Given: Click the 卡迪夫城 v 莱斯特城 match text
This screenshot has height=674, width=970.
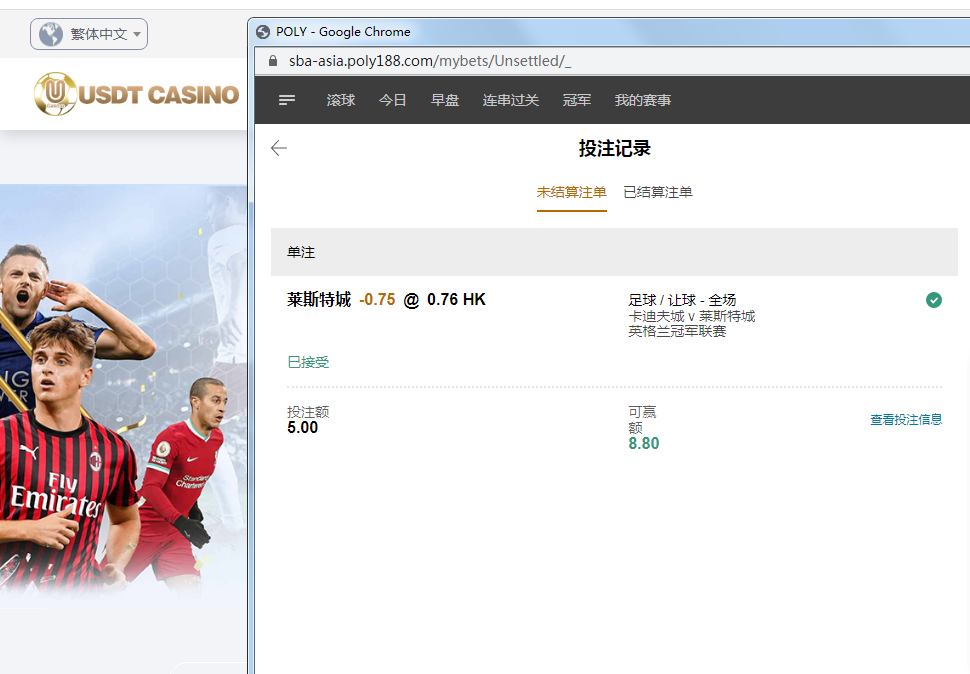Looking at the screenshot, I should (692, 316).
